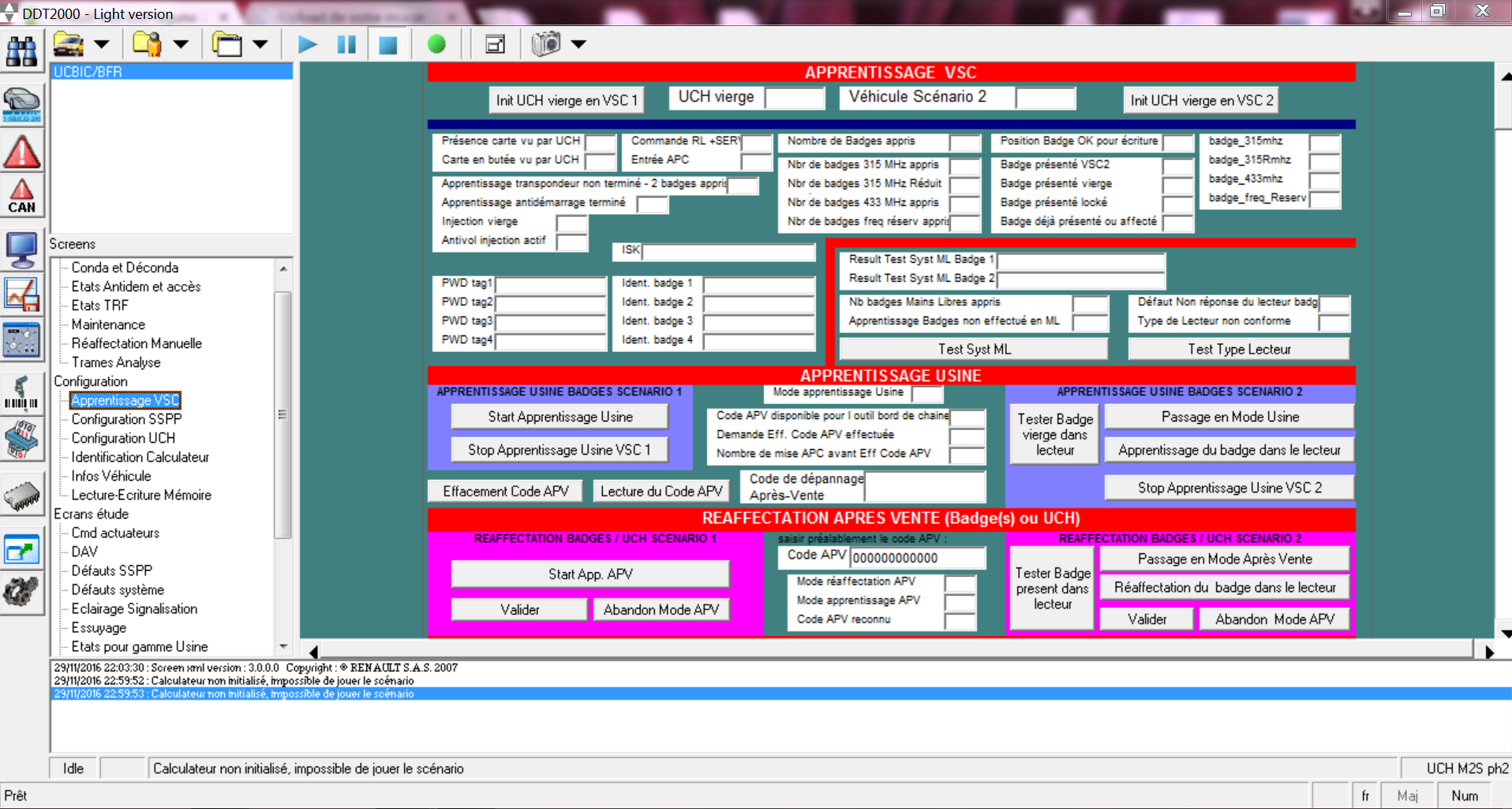Click Passage en Mode Usine
This screenshot has height=809, width=1512.
coord(1229,417)
